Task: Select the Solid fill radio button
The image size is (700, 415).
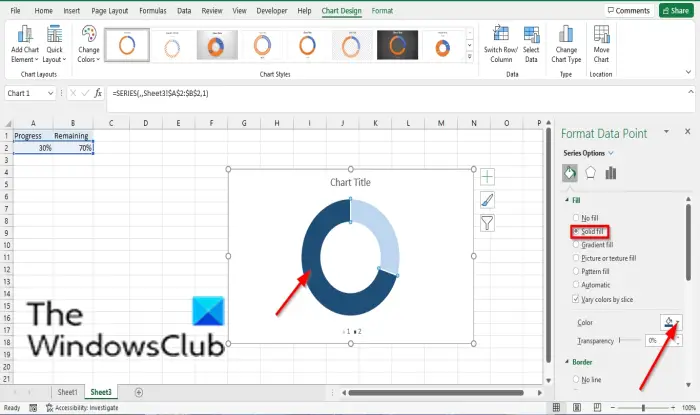Action: 576,231
